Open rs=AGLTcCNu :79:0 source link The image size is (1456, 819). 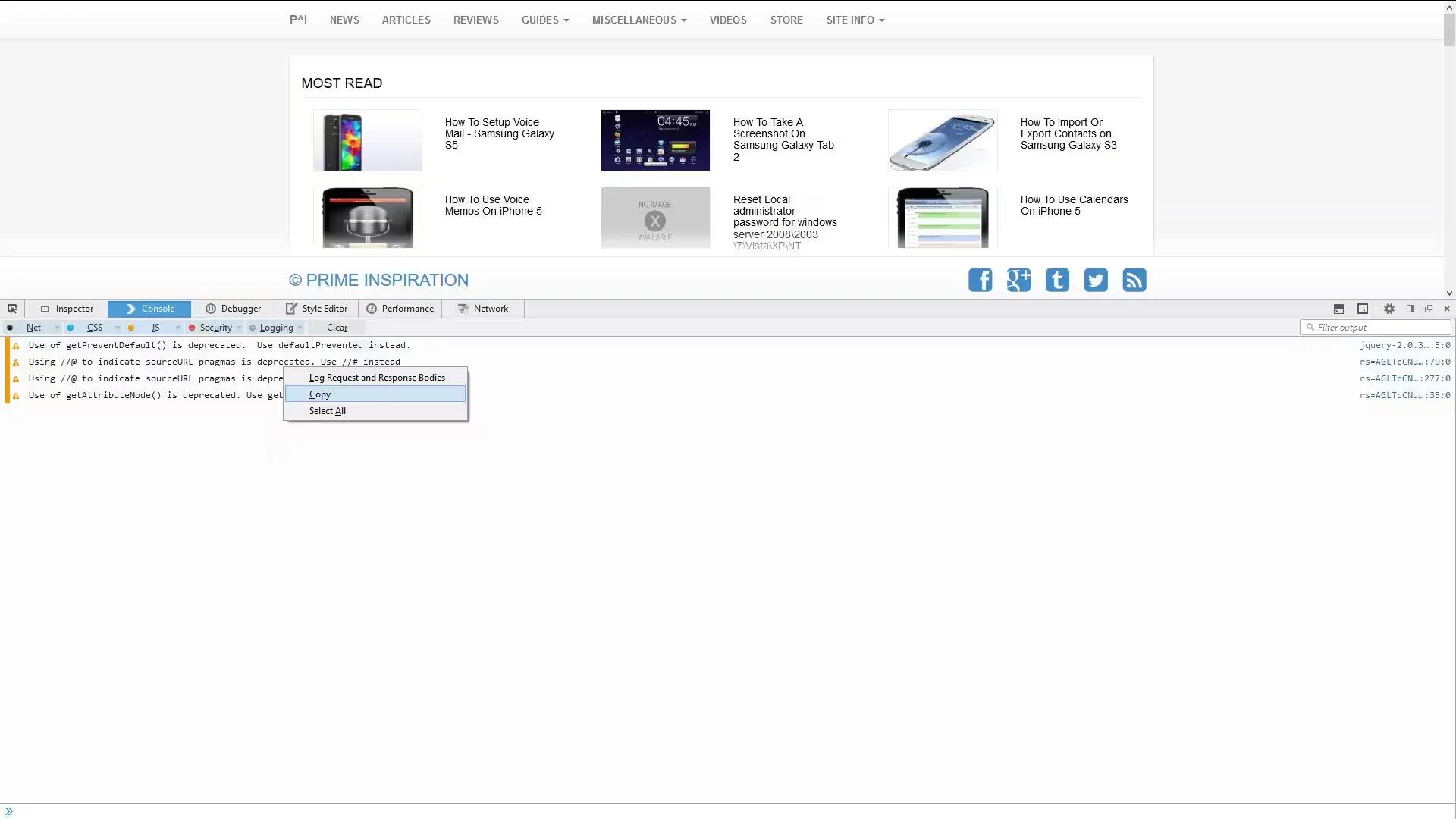tap(1404, 362)
